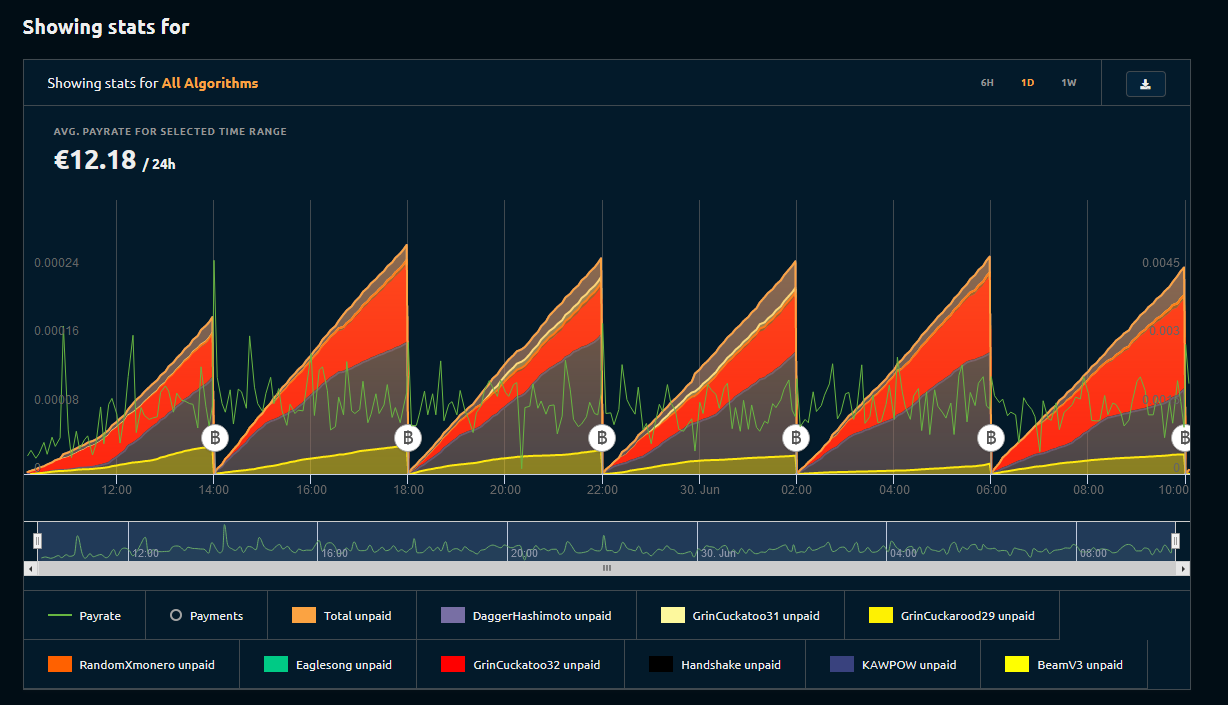1228x705 pixels.
Task: Toggle RandomXmonero unpaid legend item
Action: pyautogui.click(x=131, y=665)
